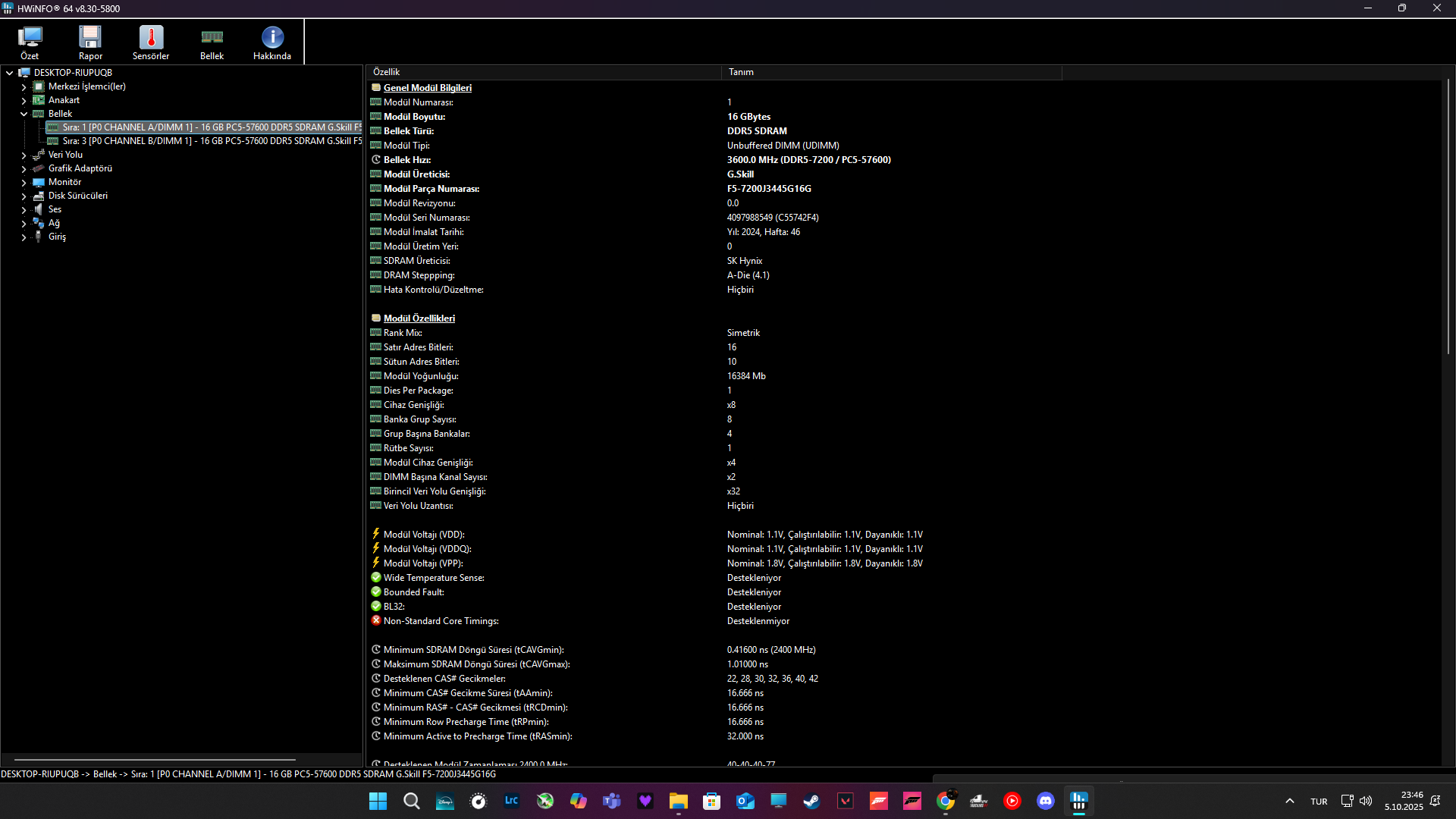Click the Genel Modül Bilgileri heading
1456x819 pixels.
[x=427, y=88]
